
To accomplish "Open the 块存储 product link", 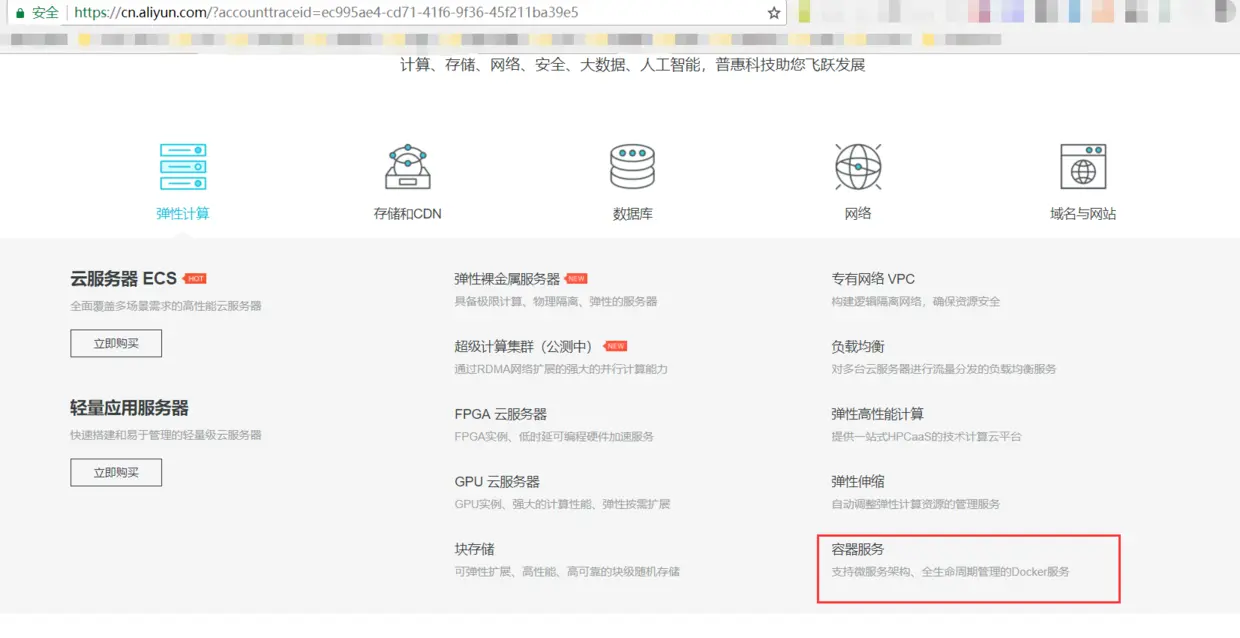I will pyautogui.click(x=474, y=549).
